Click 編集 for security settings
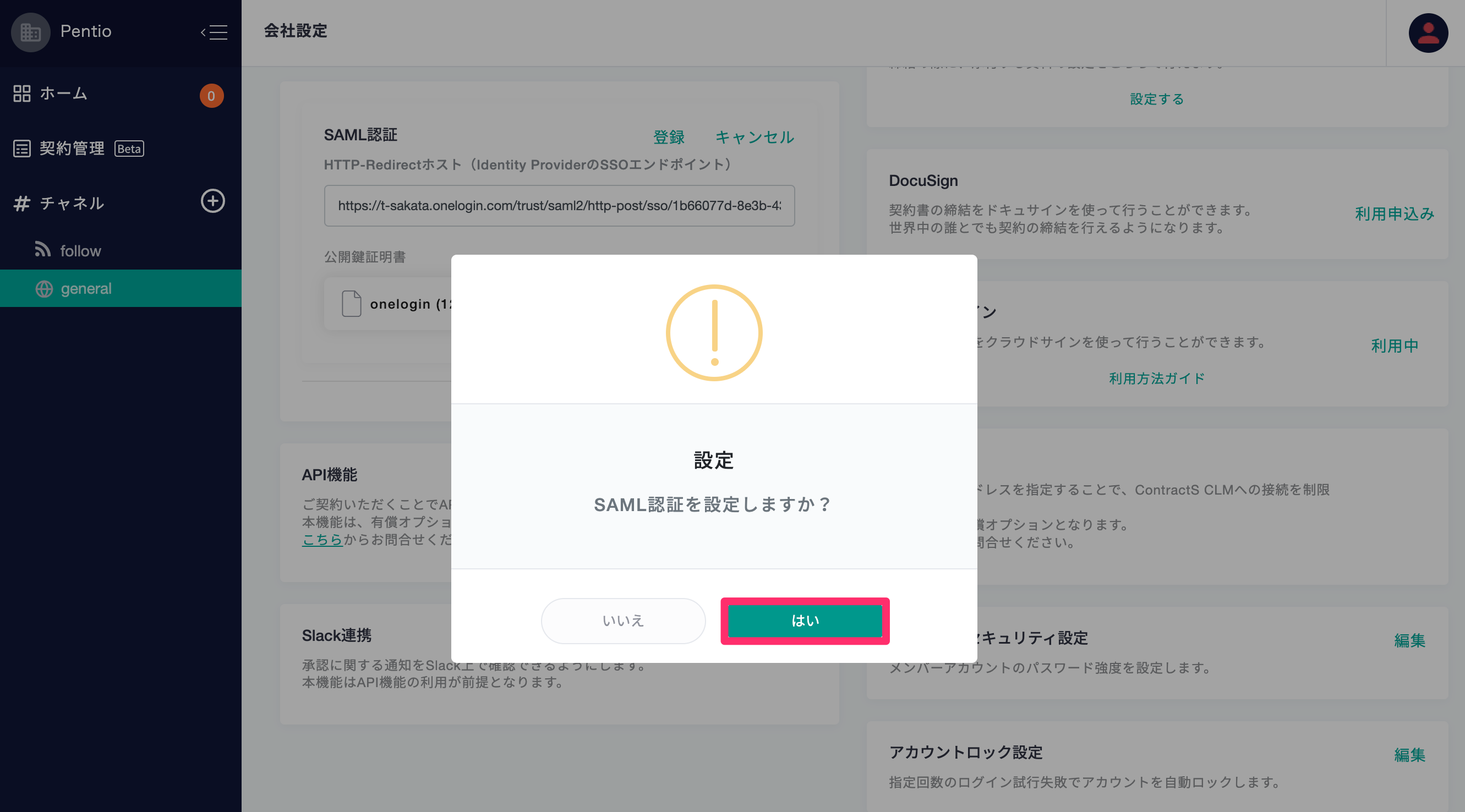 coord(1410,640)
